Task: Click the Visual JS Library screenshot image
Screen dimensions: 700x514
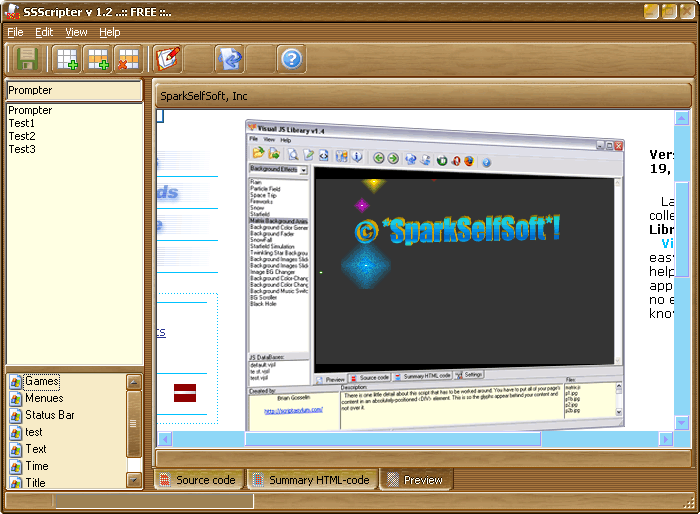Action: coord(435,275)
